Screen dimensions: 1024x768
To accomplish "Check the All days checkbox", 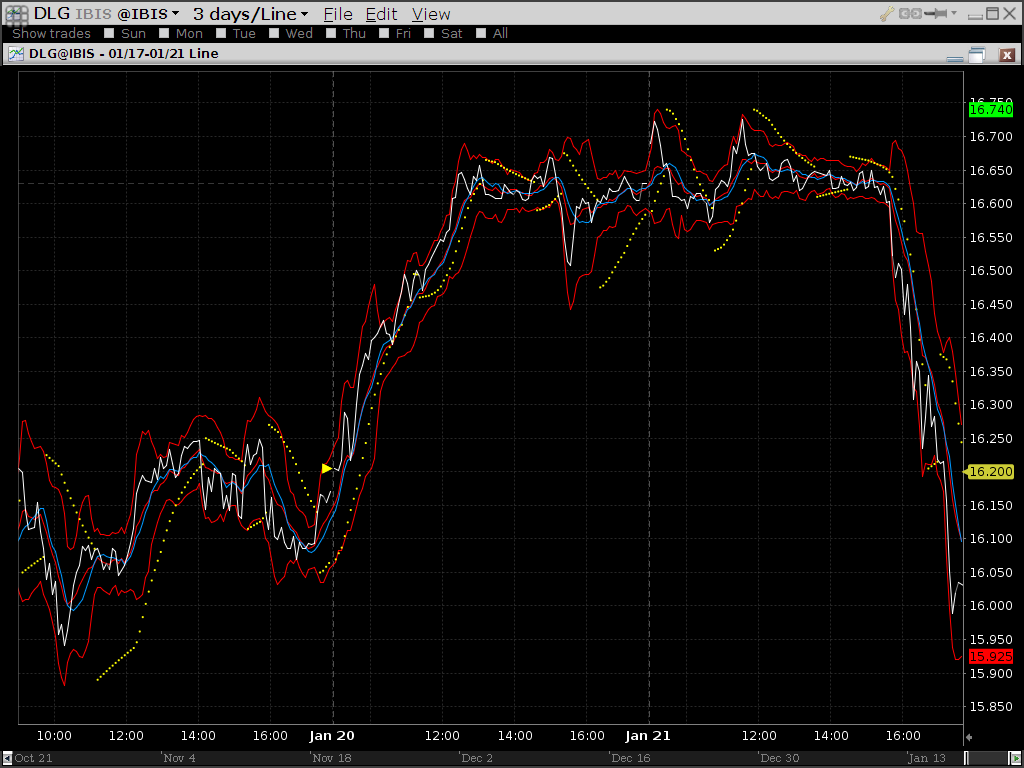I will tap(481, 33).
